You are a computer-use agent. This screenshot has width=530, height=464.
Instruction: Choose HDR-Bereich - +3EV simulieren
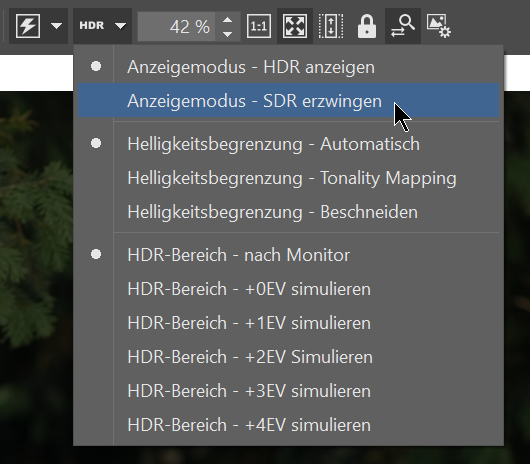click(289, 391)
